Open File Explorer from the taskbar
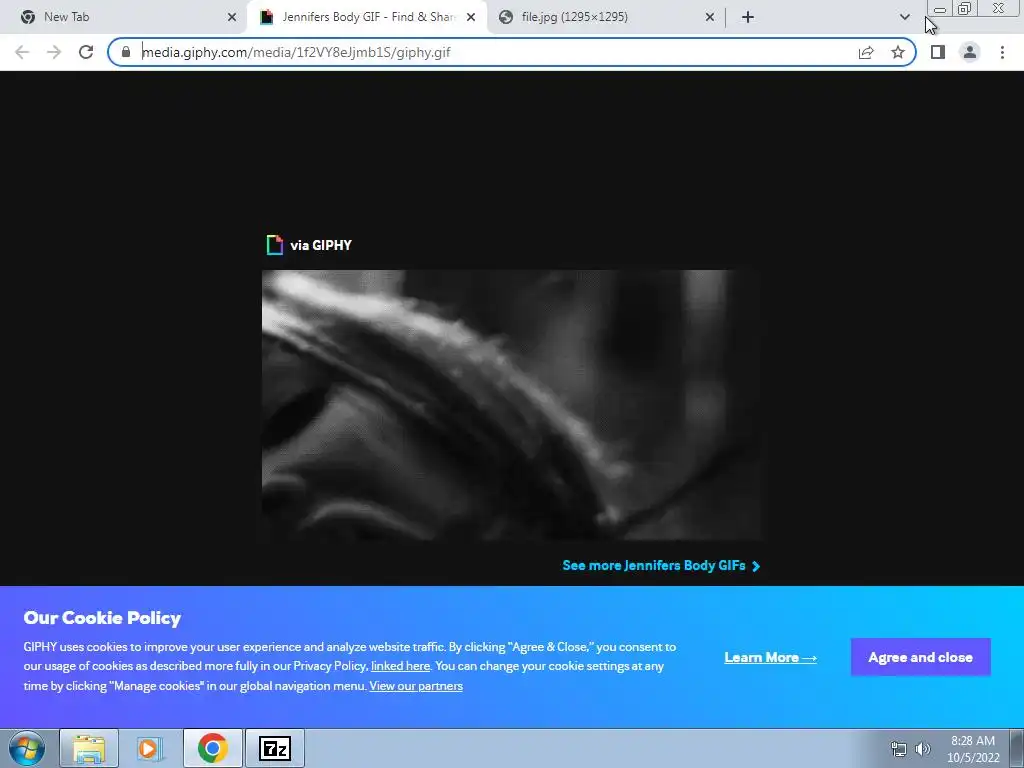 pos(89,748)
